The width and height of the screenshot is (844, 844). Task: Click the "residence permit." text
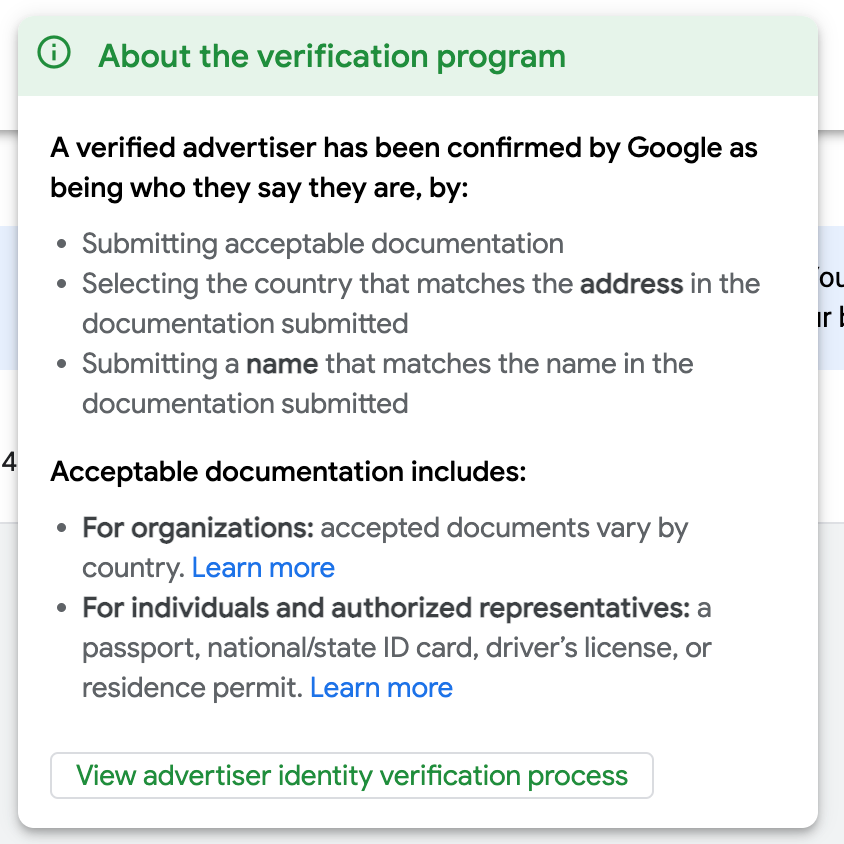192,688
